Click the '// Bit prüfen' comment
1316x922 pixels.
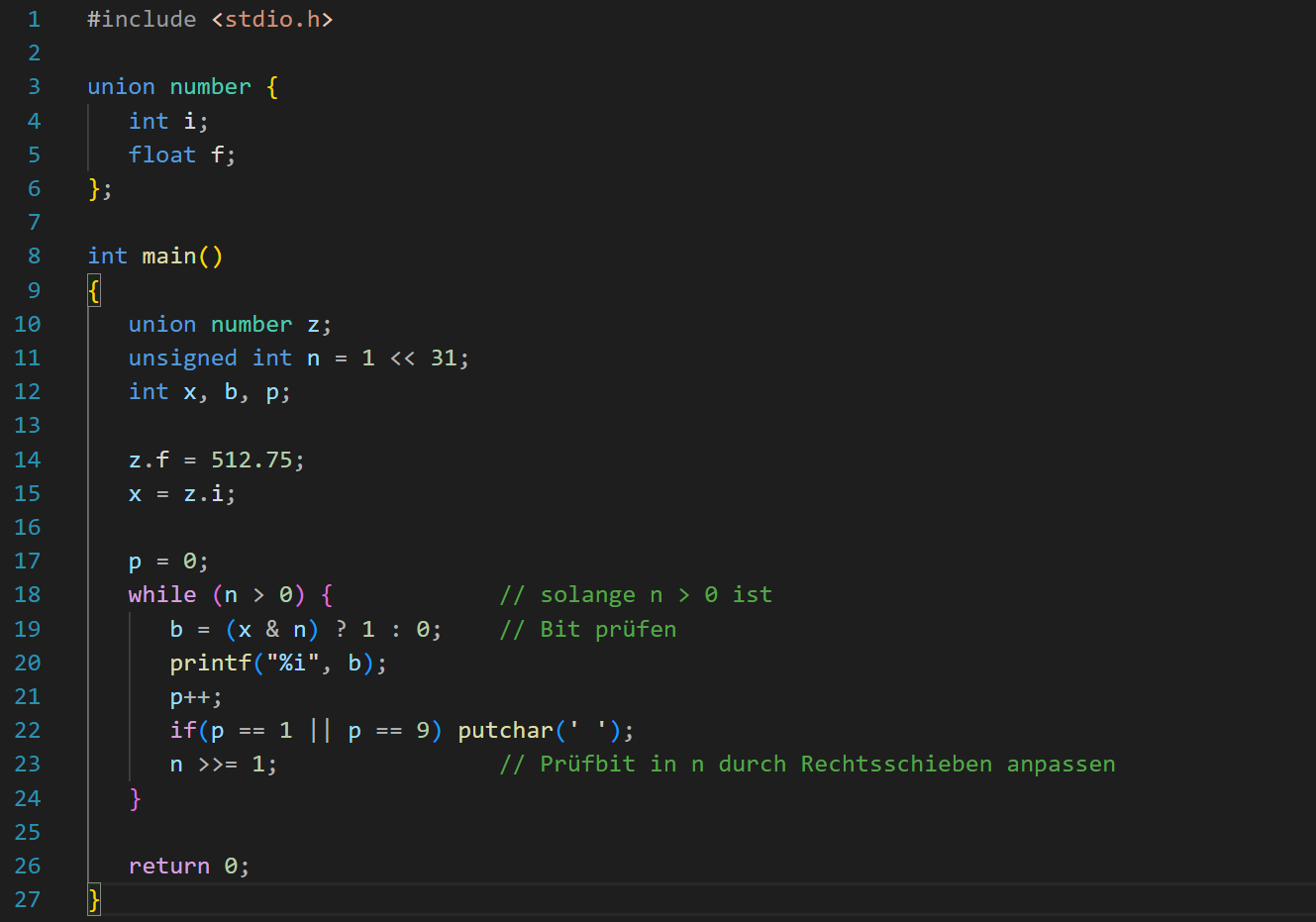coord(588,629)
